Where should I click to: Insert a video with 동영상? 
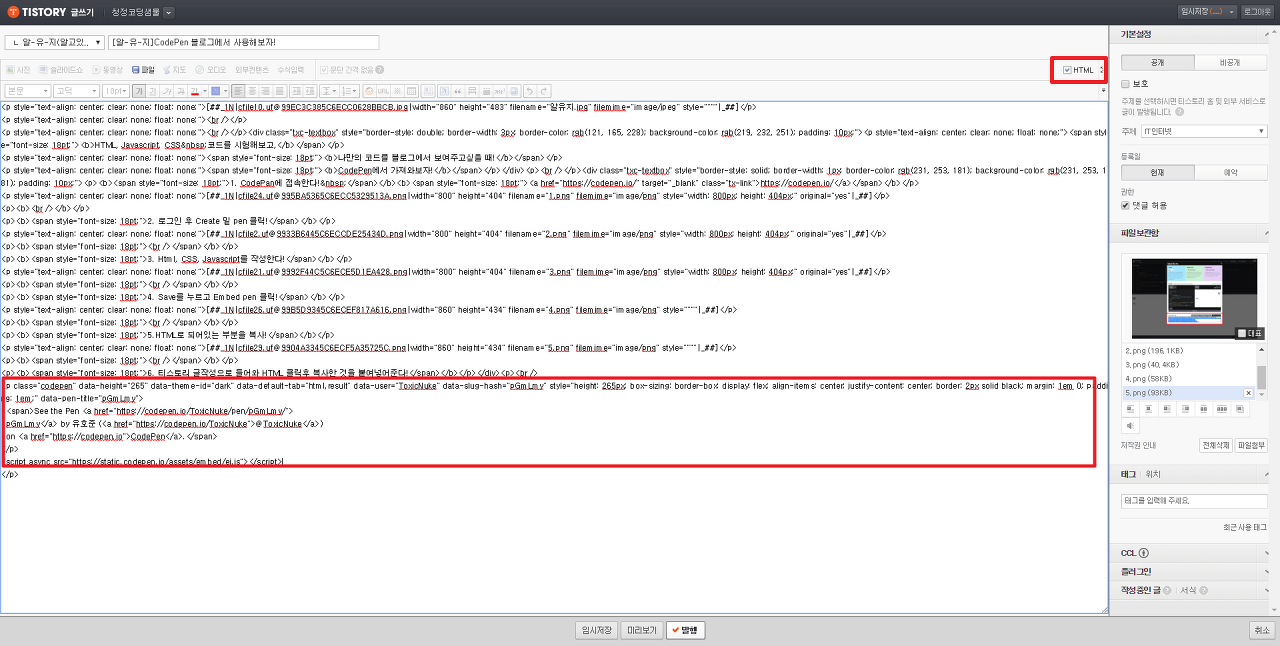tap(108, 70)
